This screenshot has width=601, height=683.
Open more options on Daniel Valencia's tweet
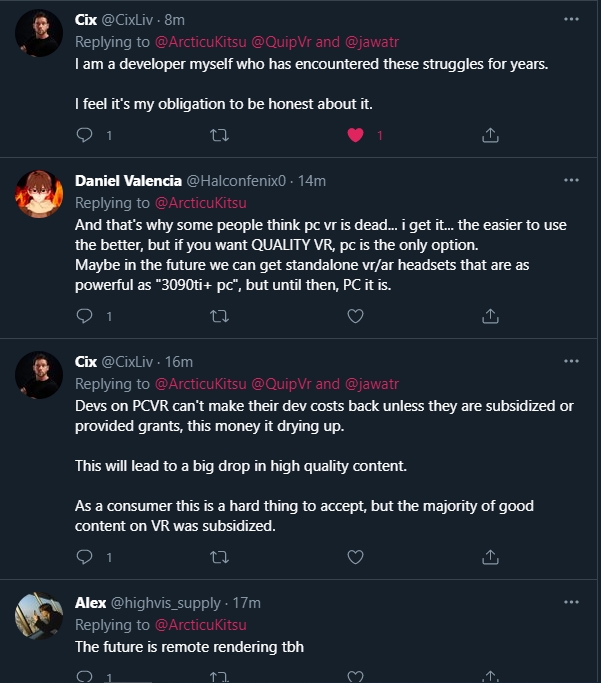[571, 181]
